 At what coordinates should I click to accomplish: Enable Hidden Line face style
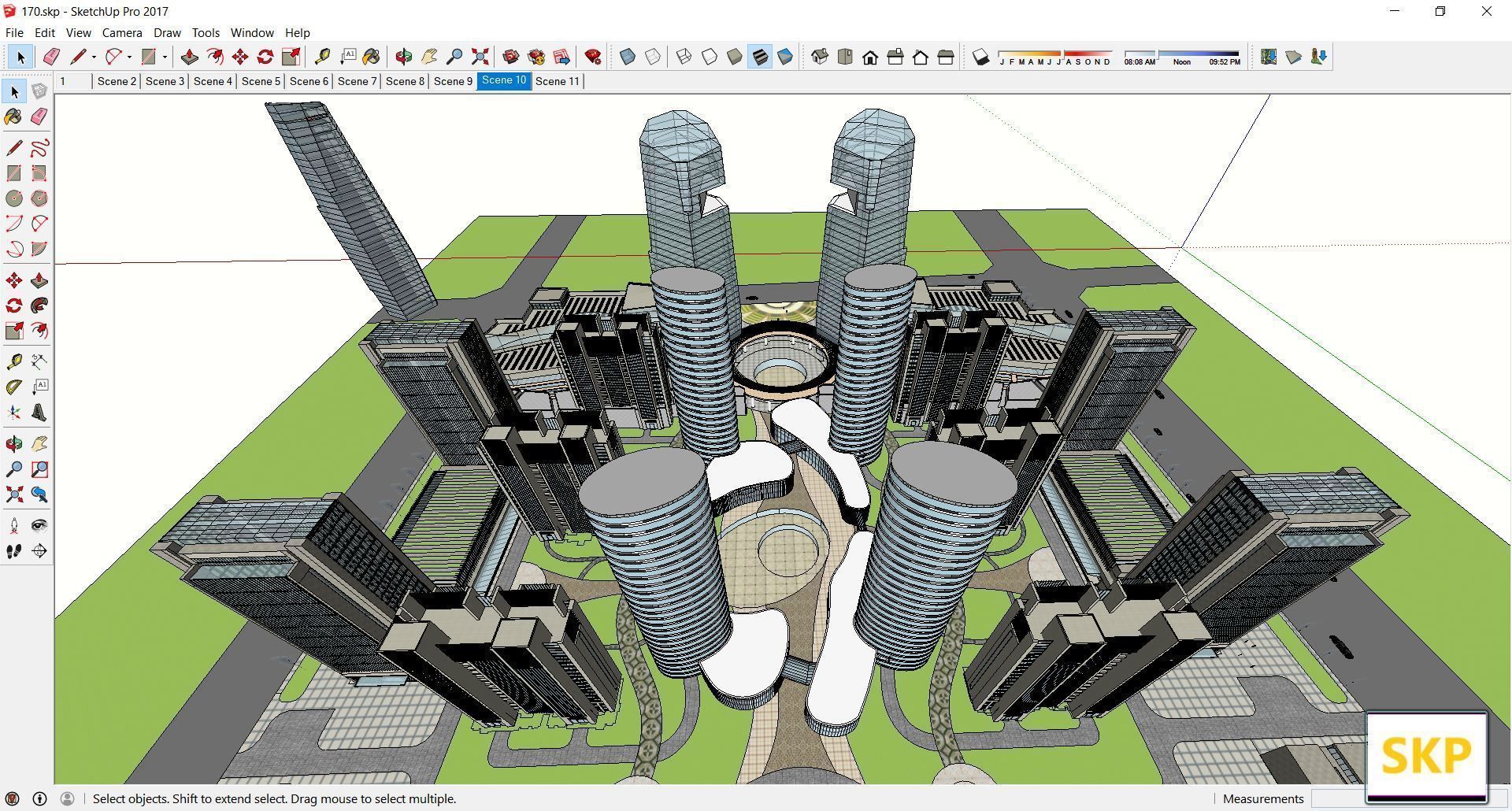709,57
